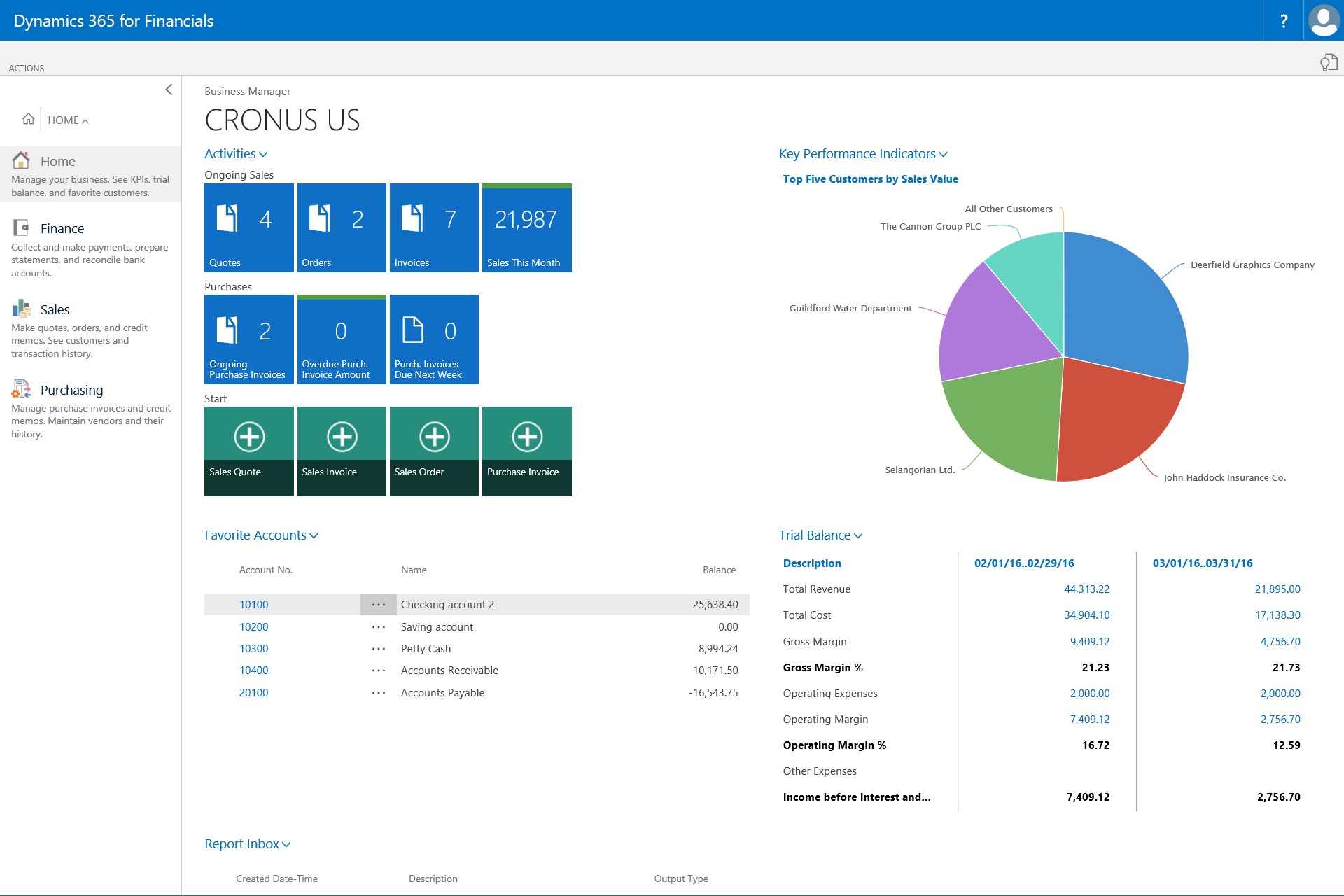Open the Quotes tile showing 4
Screen dimensions: 1344x896
click(248, 227)
